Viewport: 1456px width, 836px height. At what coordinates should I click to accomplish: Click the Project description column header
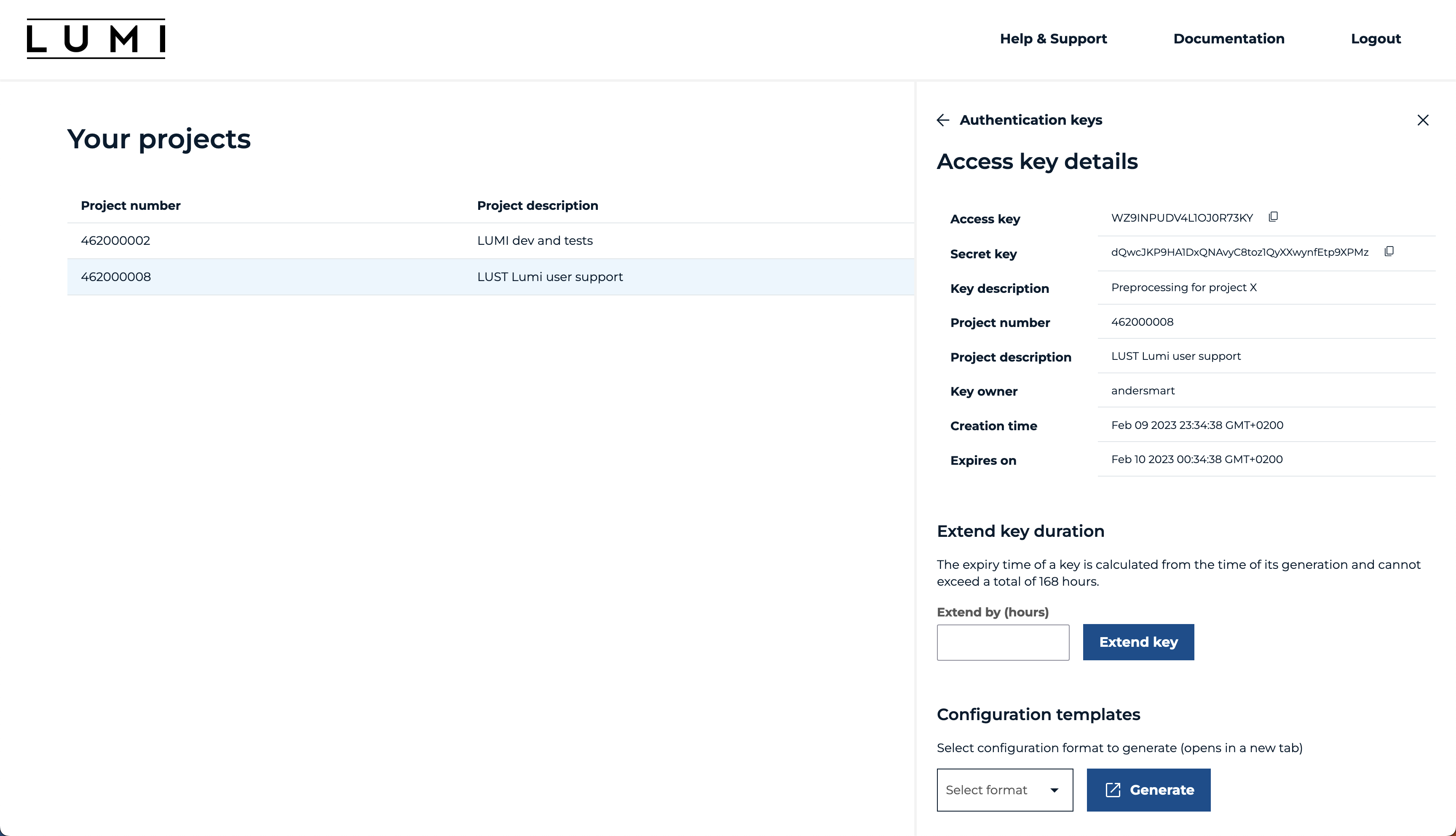click(538, 205)
